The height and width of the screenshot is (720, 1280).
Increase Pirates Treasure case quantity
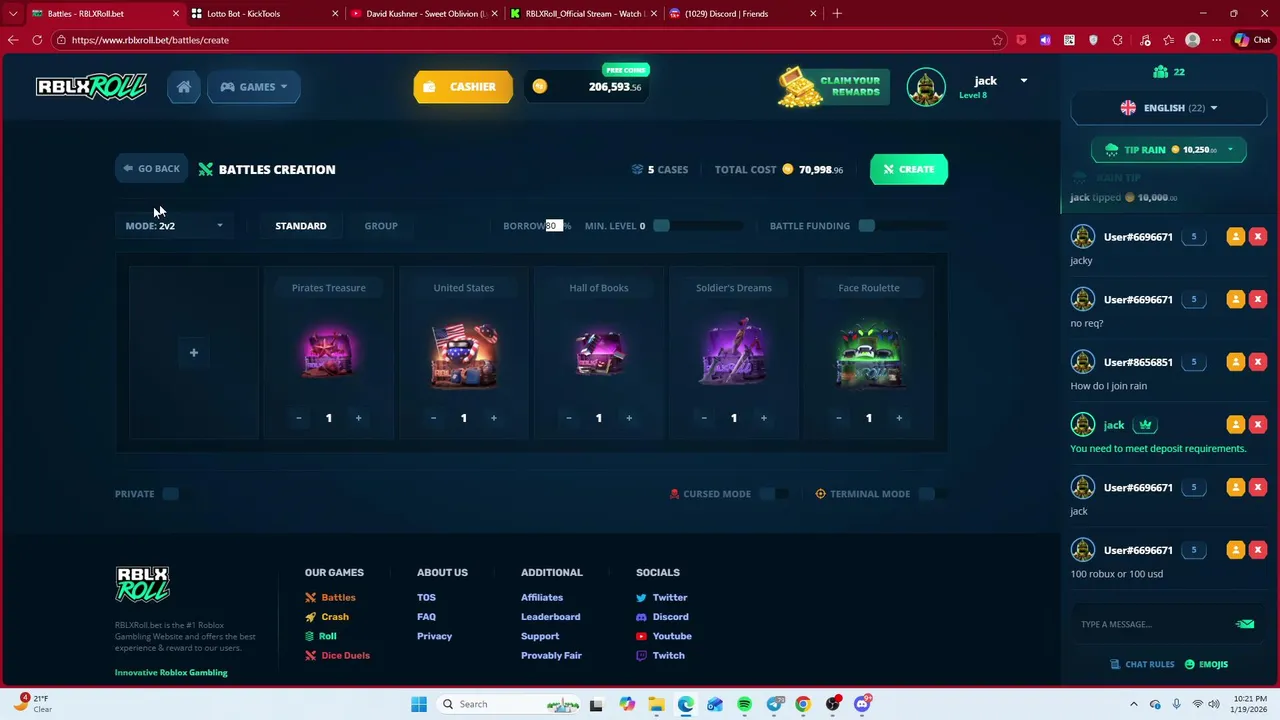pos(358,418)
